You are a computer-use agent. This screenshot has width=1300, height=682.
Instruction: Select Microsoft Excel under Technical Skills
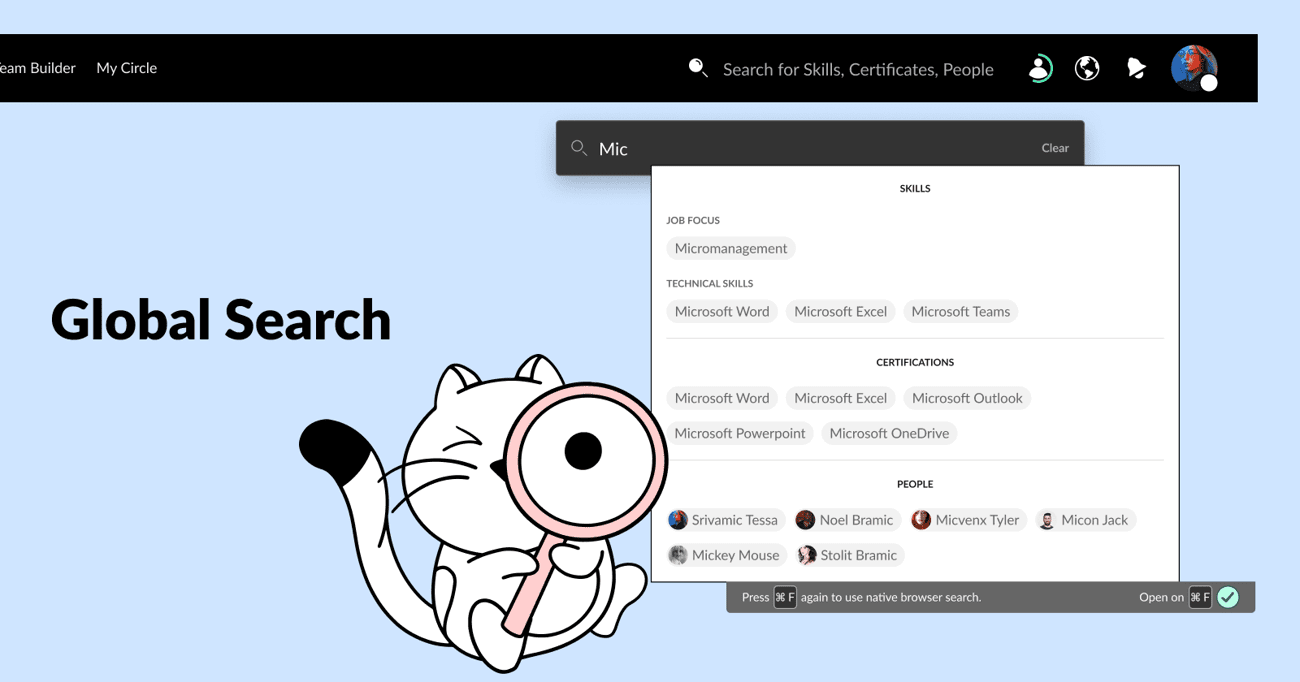(x=841, y=311)
